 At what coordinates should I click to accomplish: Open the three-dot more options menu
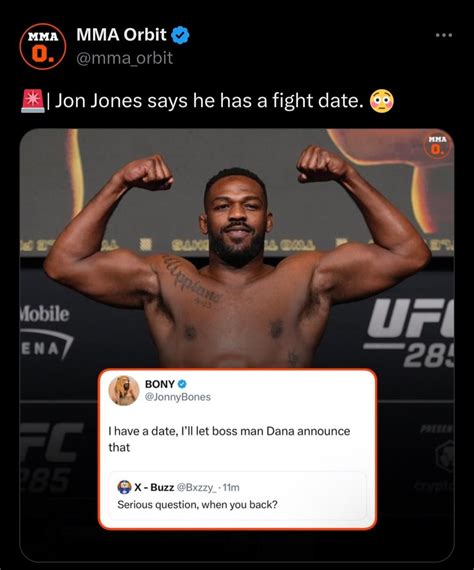click(x=444, y=35)
